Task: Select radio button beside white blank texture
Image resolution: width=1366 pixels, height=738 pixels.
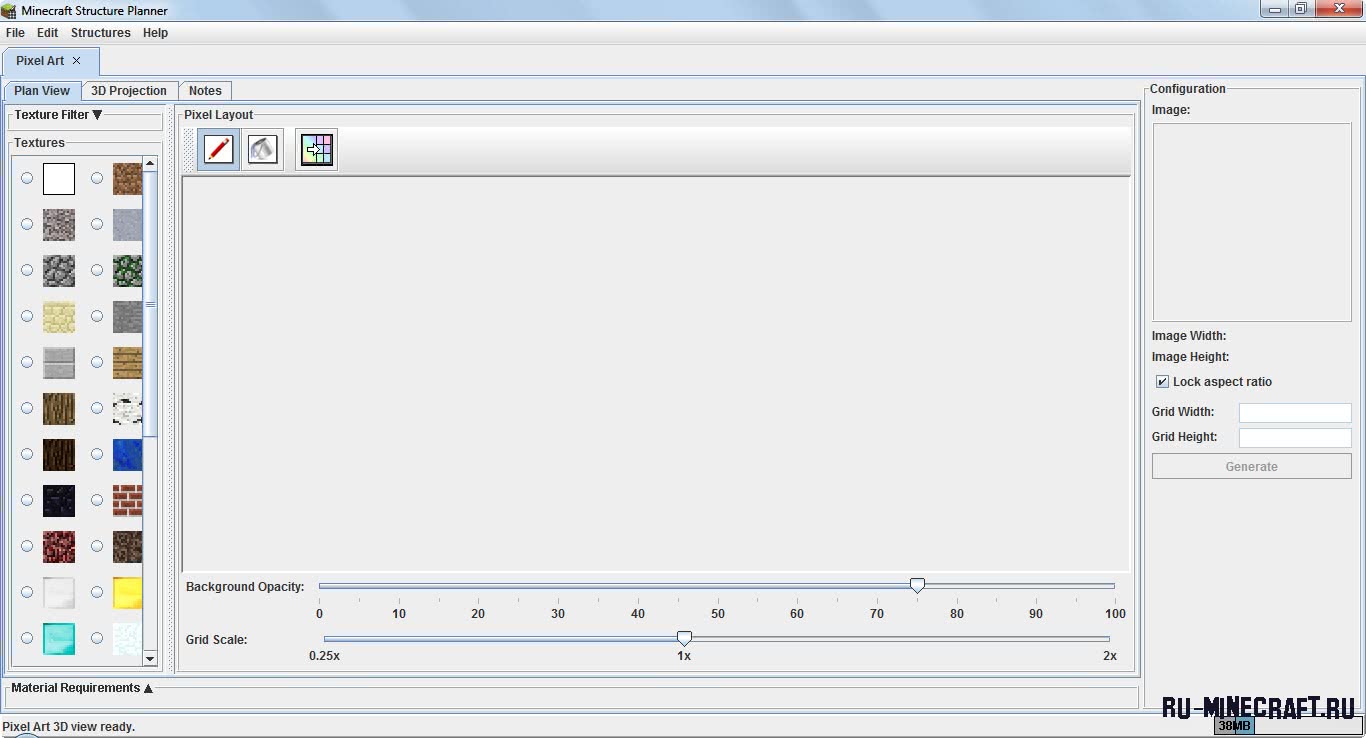Action: coord(27,178)
